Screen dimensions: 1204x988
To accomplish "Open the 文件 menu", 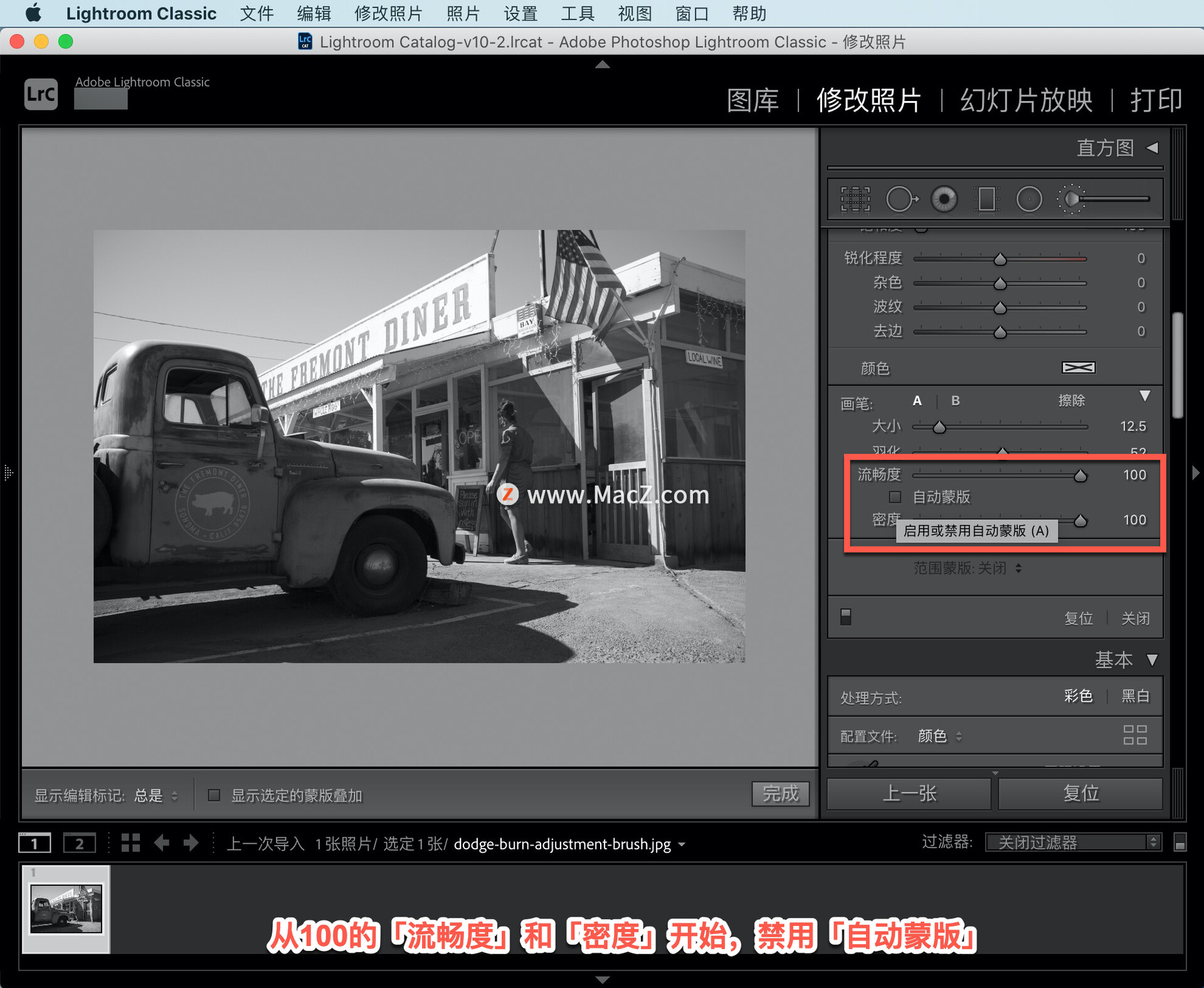I will [x=256, y=13].
